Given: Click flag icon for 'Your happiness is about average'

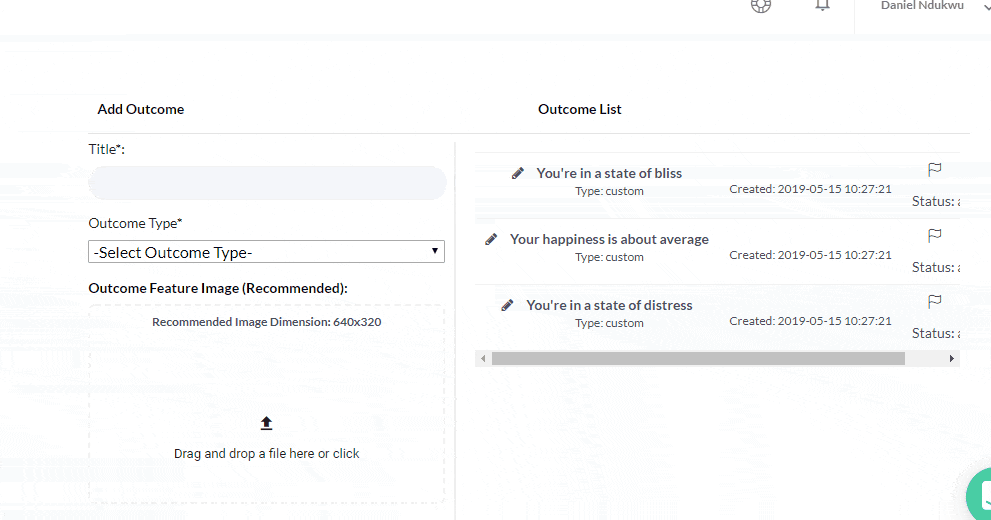Looking at the screenshot, I should point(935,236).
